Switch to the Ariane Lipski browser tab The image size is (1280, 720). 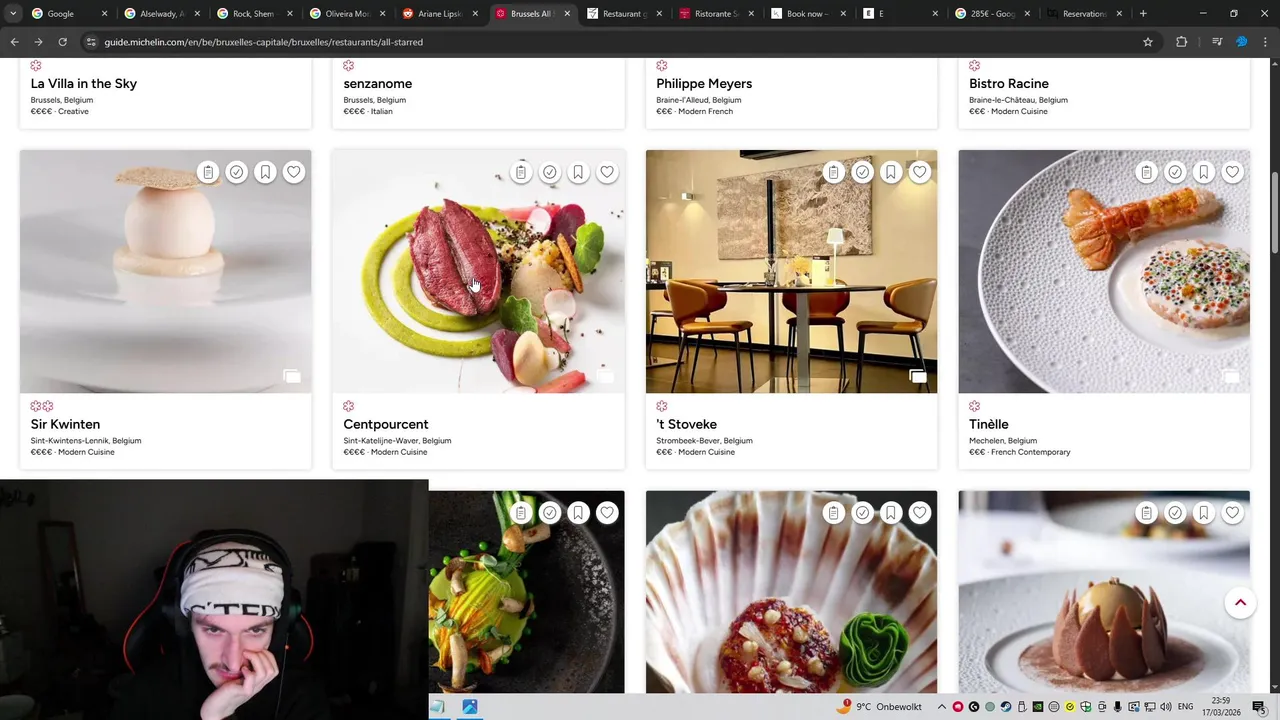[440, 14]
